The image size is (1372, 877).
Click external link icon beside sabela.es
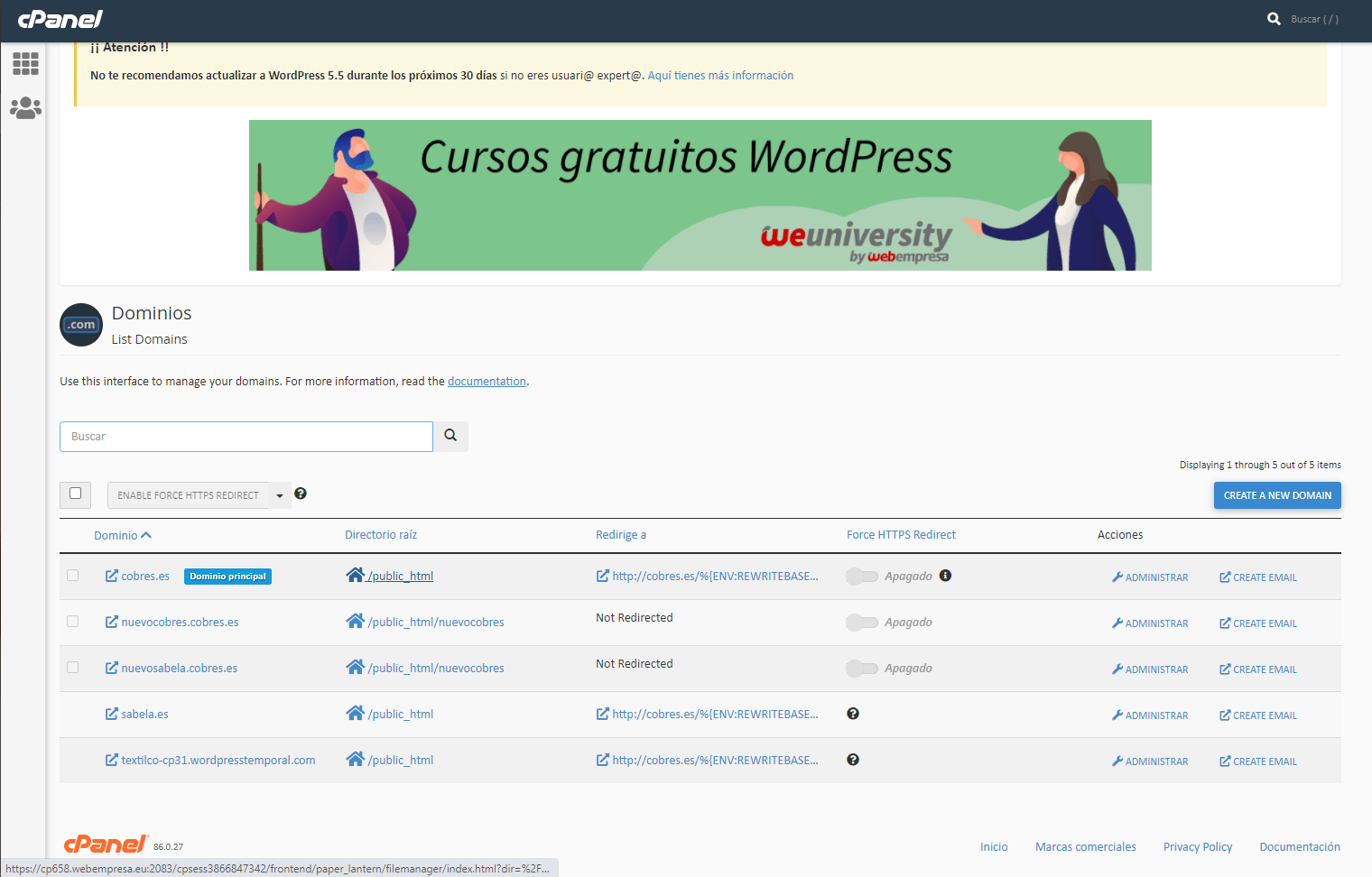coord(112,714)
